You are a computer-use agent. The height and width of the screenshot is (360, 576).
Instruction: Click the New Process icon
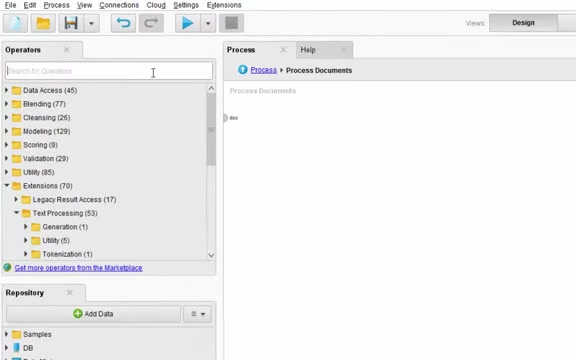(15, 23)
